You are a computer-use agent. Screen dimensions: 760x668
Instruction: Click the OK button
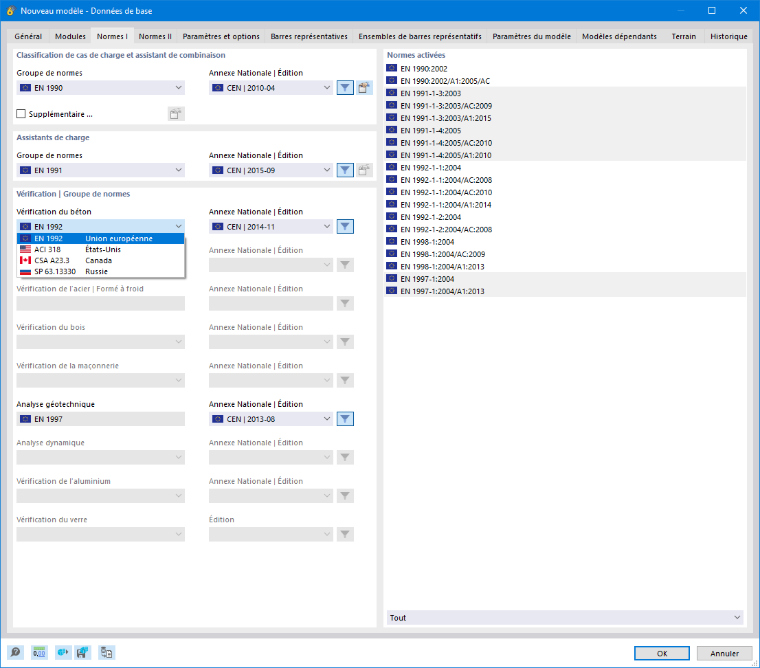pyautogui.click(x=662, y=653)
